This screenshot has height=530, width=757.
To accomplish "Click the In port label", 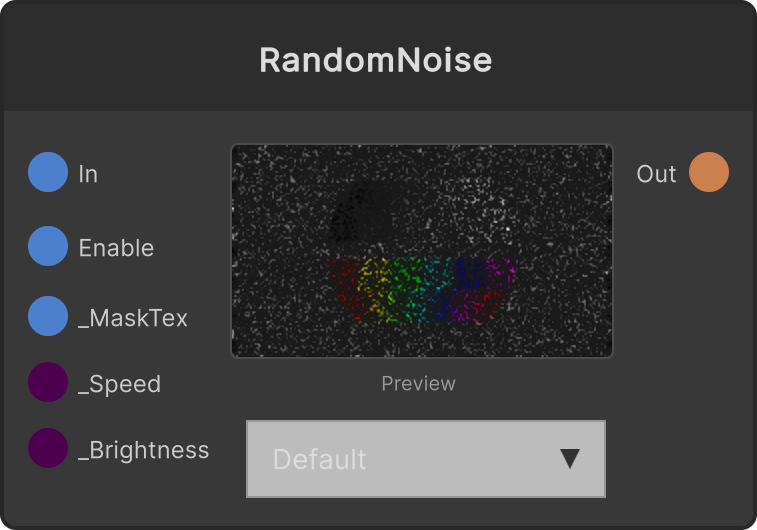I will coord(88,174).
